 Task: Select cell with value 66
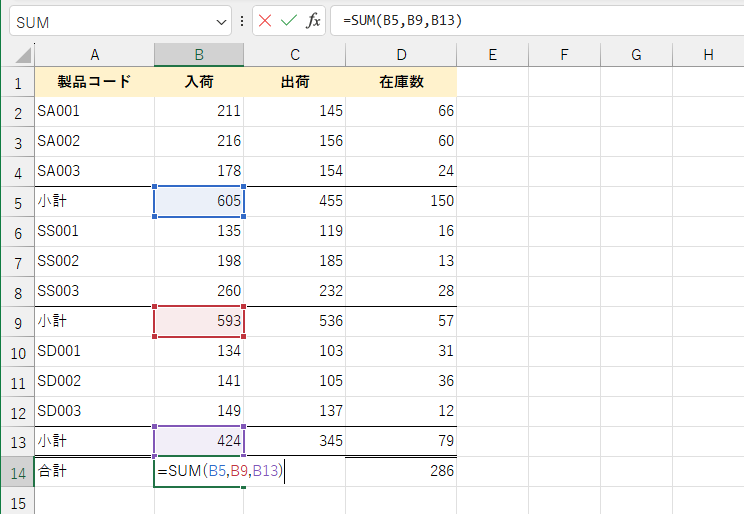point(401,112)
